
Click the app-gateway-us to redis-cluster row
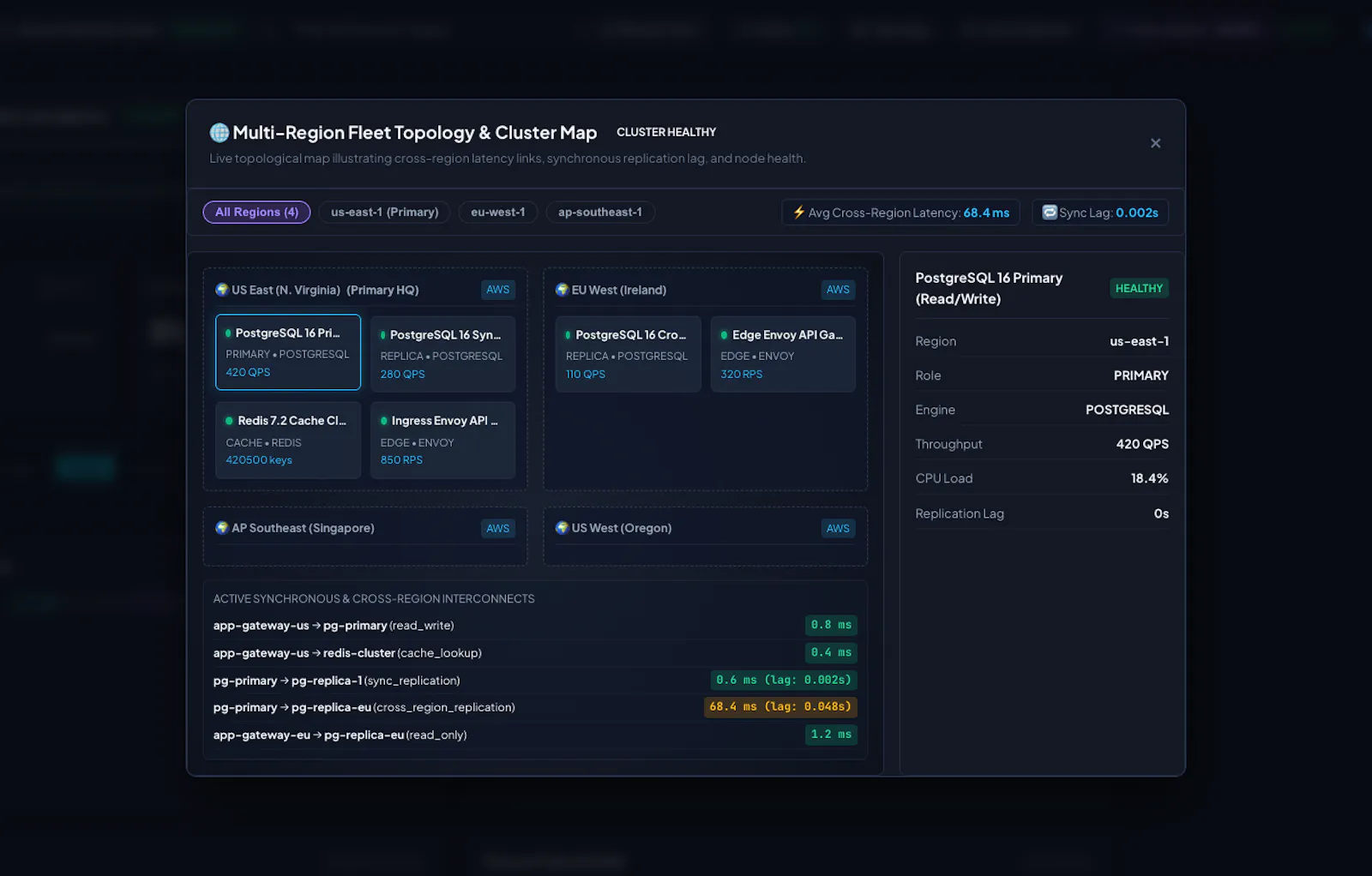tap(535, 653)
